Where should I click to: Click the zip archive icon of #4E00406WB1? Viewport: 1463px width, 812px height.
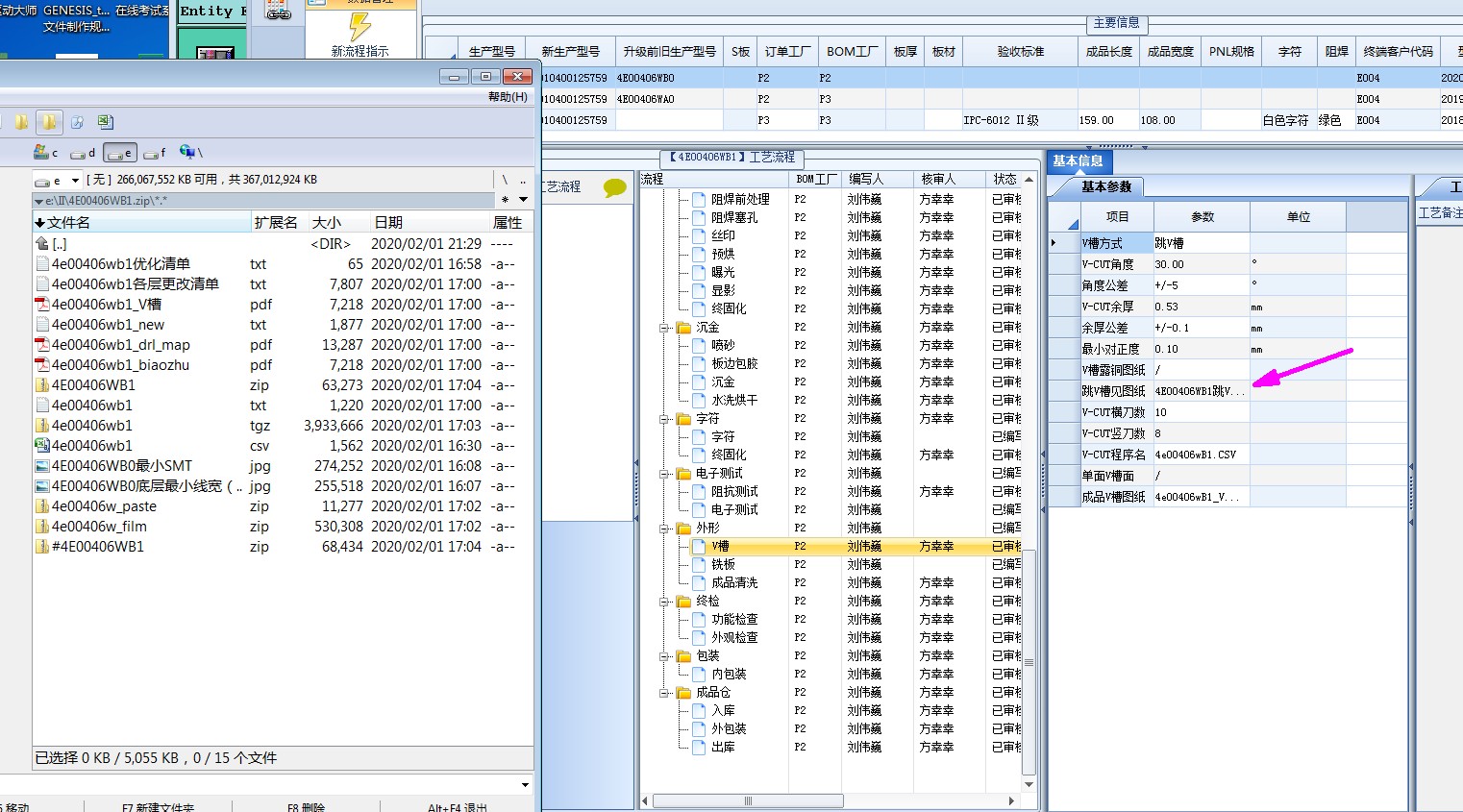click(x=41, y=547)
